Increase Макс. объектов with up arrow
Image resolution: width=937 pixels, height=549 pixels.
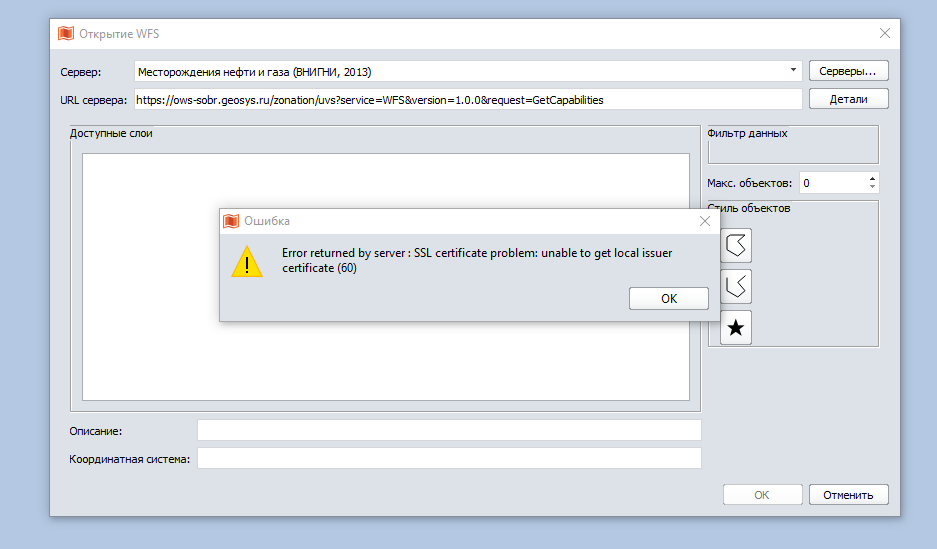click(x=872, y=178)
